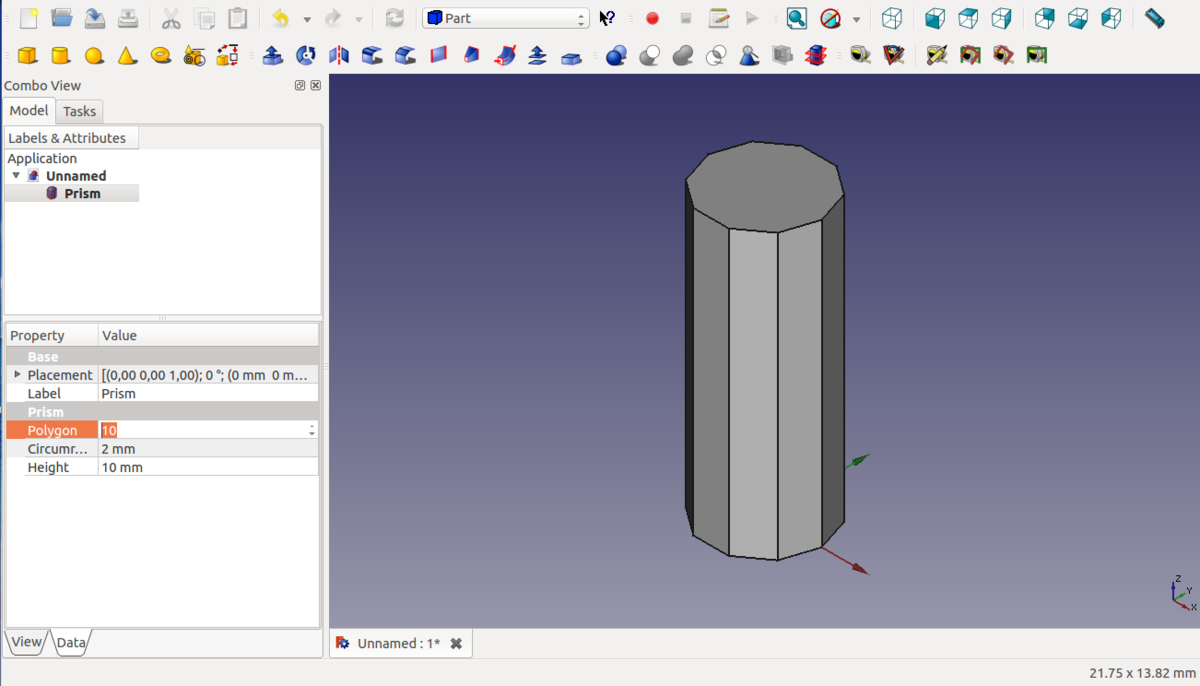Click the Boolean Cut icon
Viewport: 1200px width, 686px height.
click(650, 55)
